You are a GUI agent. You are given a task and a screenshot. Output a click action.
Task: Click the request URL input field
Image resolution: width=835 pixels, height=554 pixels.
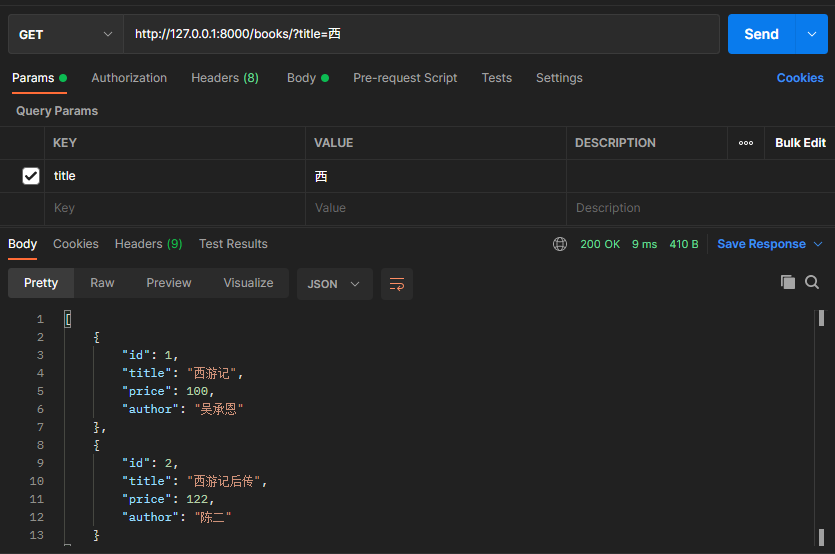[420, 34]
